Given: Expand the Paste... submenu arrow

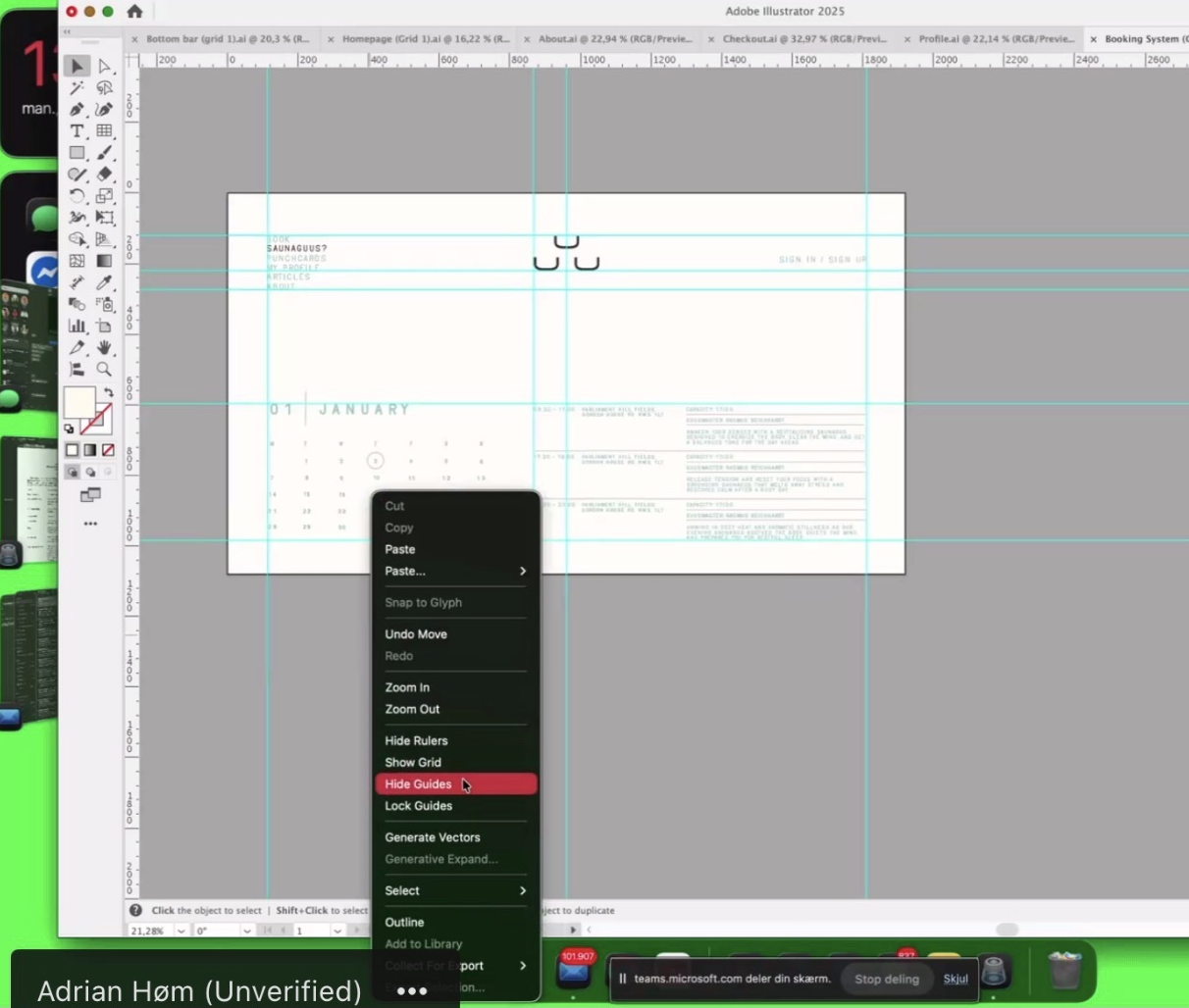Looking at the screenshot, I should [x=522, y=572].
